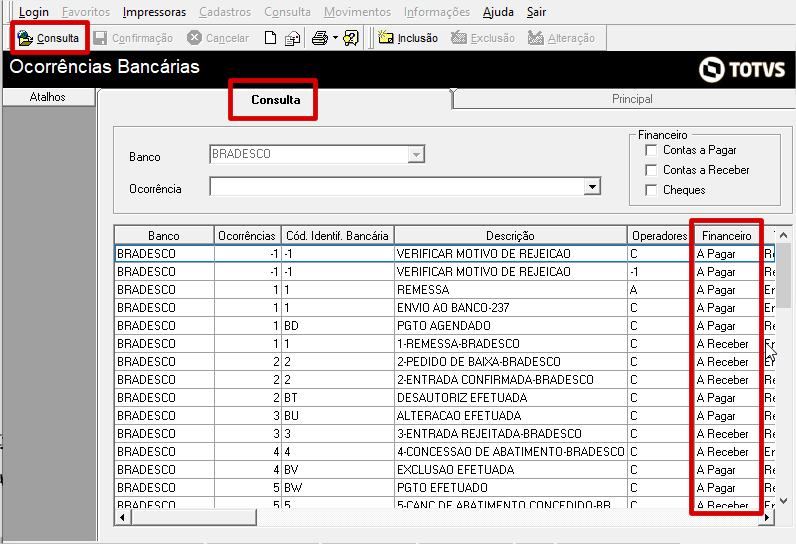
Task: Click the horizontal scroll left arrow
Action: tap(122, 518)
